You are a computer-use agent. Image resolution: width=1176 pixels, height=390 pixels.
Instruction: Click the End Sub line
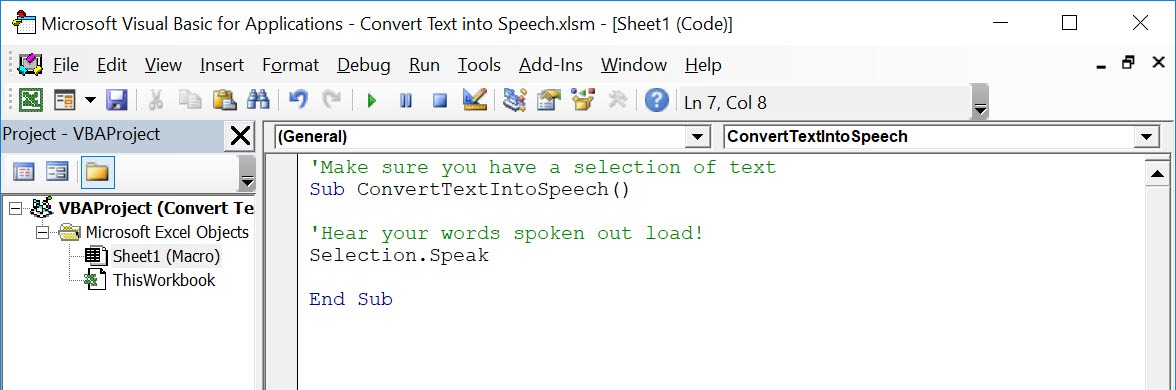click(351, 299)
